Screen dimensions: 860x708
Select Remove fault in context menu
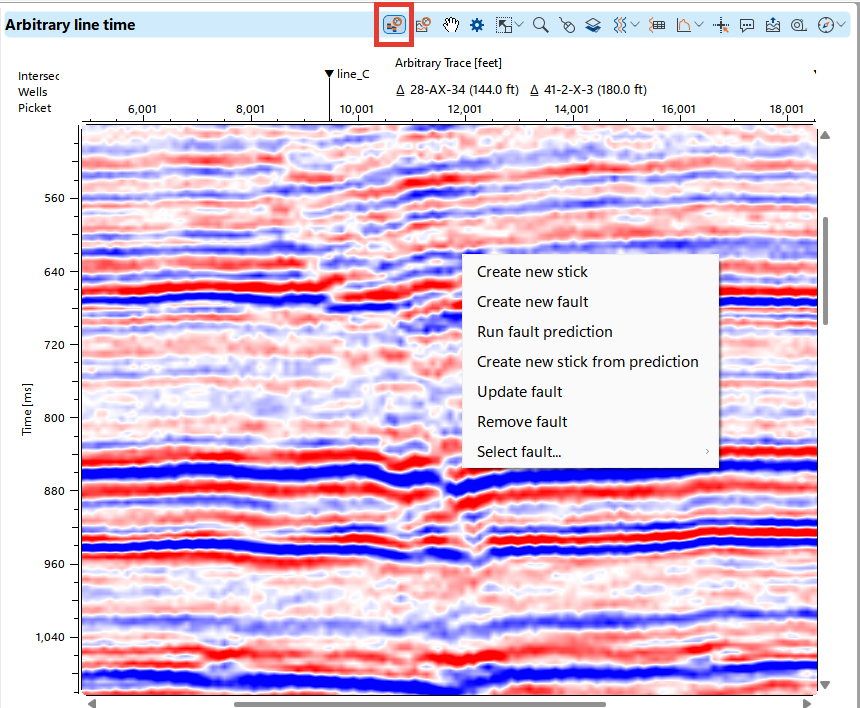pyautogui.click(x=522, y=421)
